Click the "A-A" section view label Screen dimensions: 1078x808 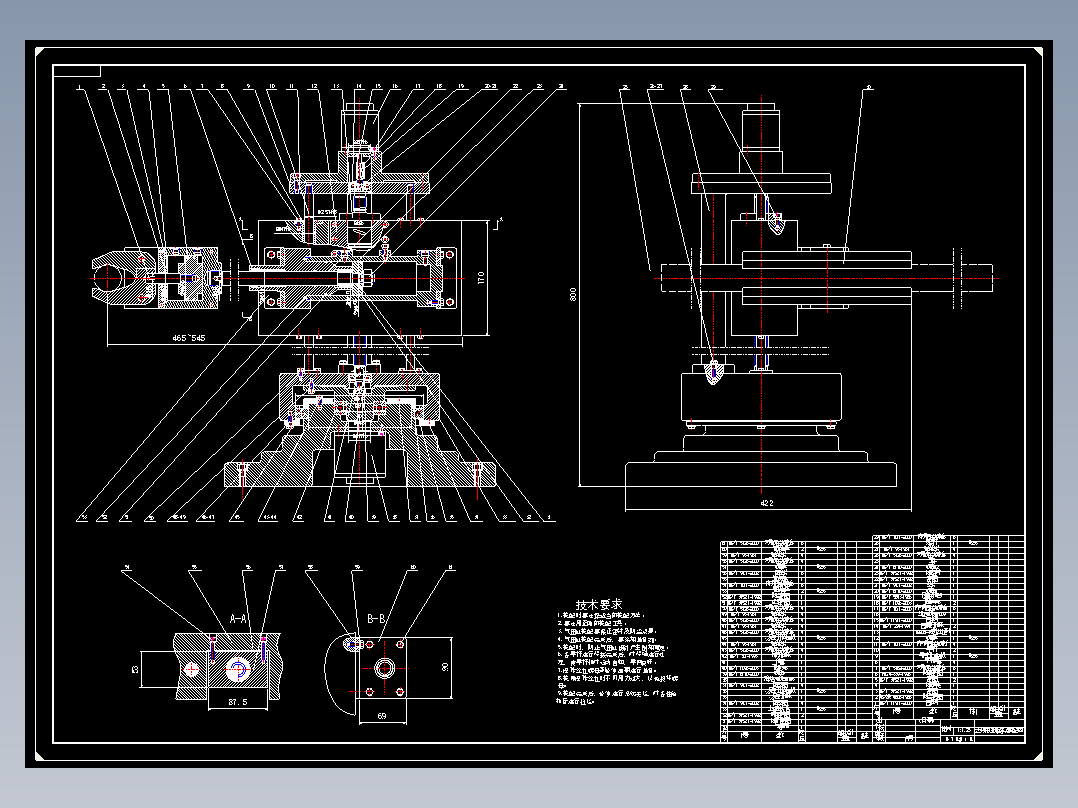[238, 619]
